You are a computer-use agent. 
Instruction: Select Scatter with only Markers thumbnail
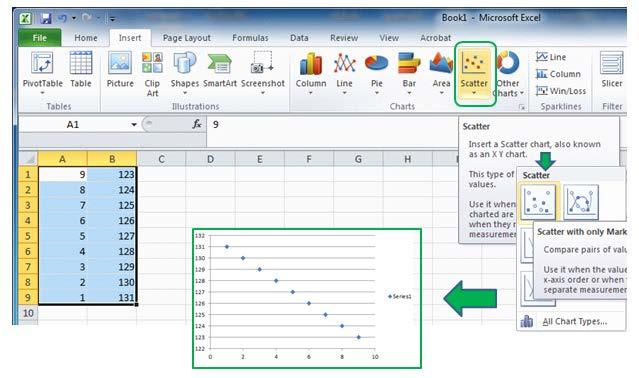tap(538, 202)
